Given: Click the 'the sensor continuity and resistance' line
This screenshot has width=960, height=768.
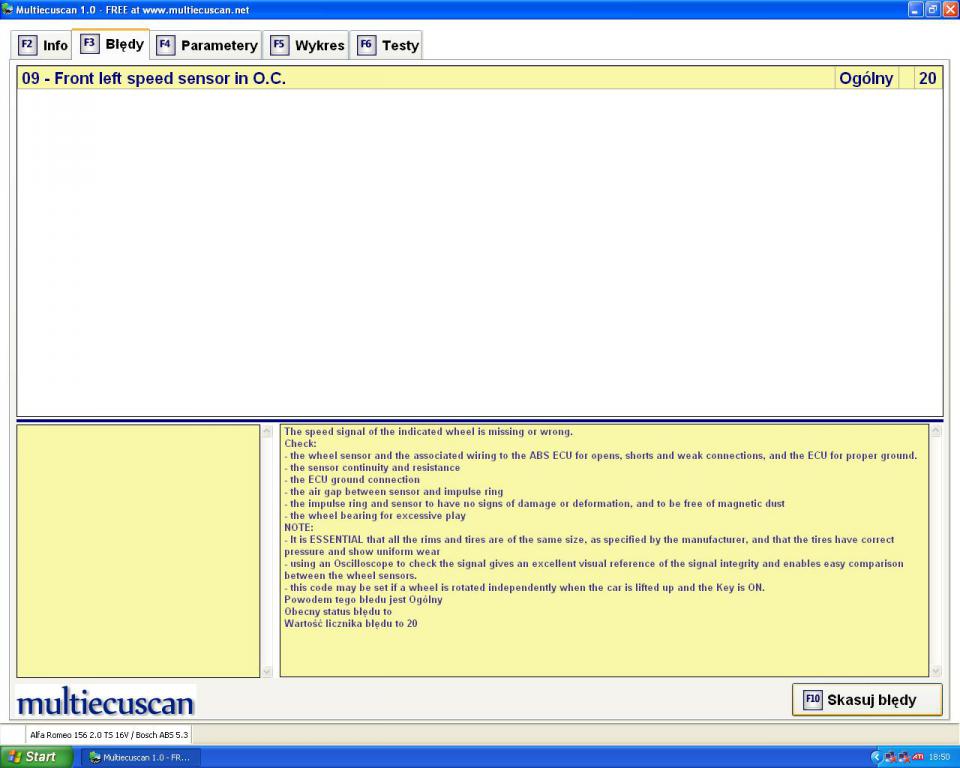Looking at the screenshot, I should (372, 468).
